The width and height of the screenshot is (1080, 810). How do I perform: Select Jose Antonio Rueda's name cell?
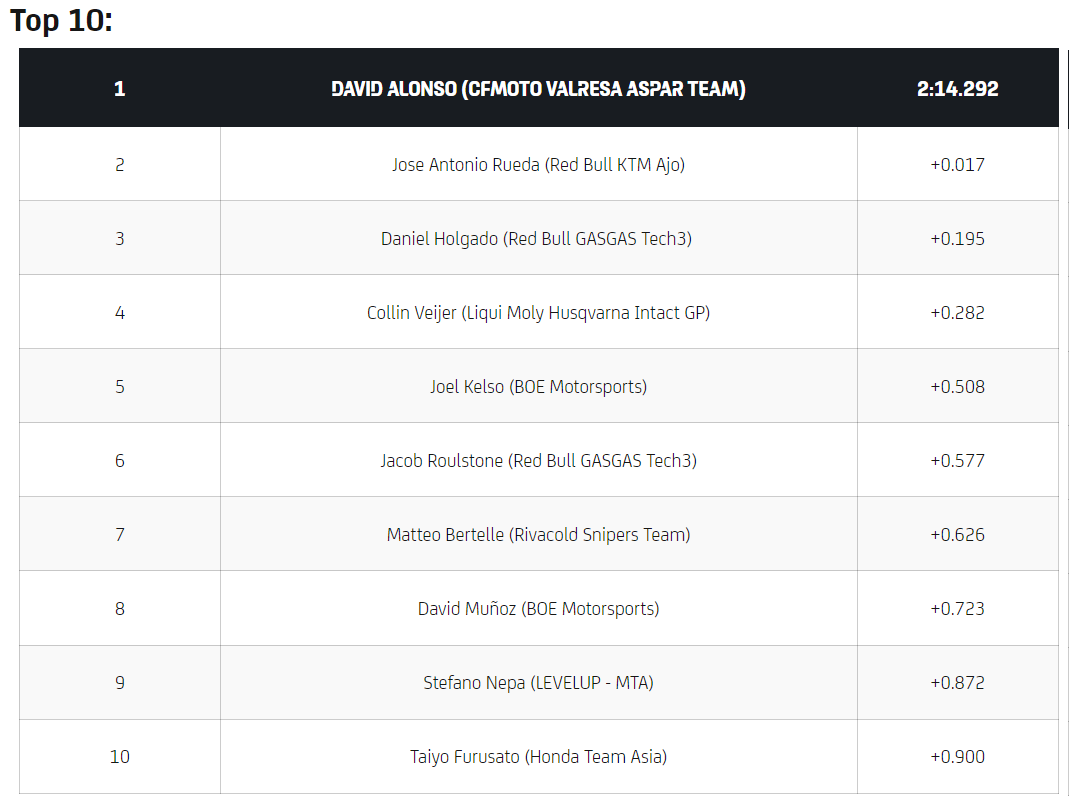coord(538,165)
